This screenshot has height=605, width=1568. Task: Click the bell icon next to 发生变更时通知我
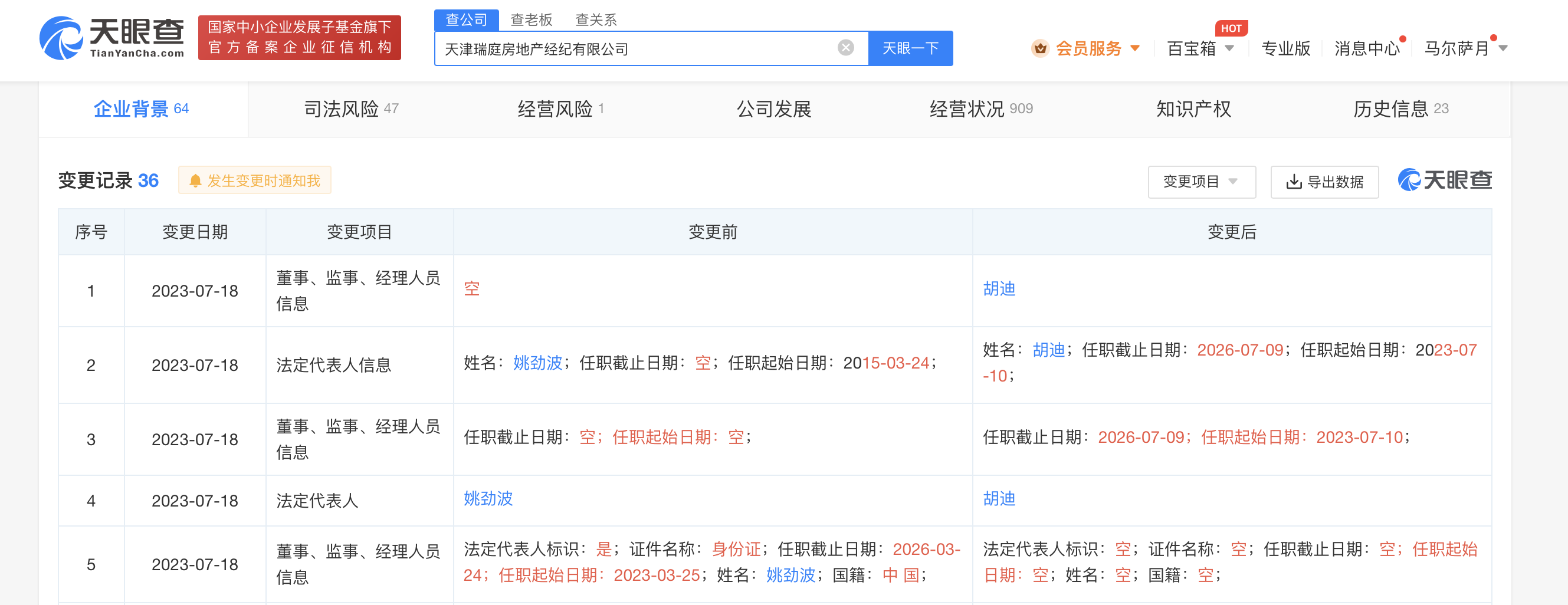click(195, 180)
